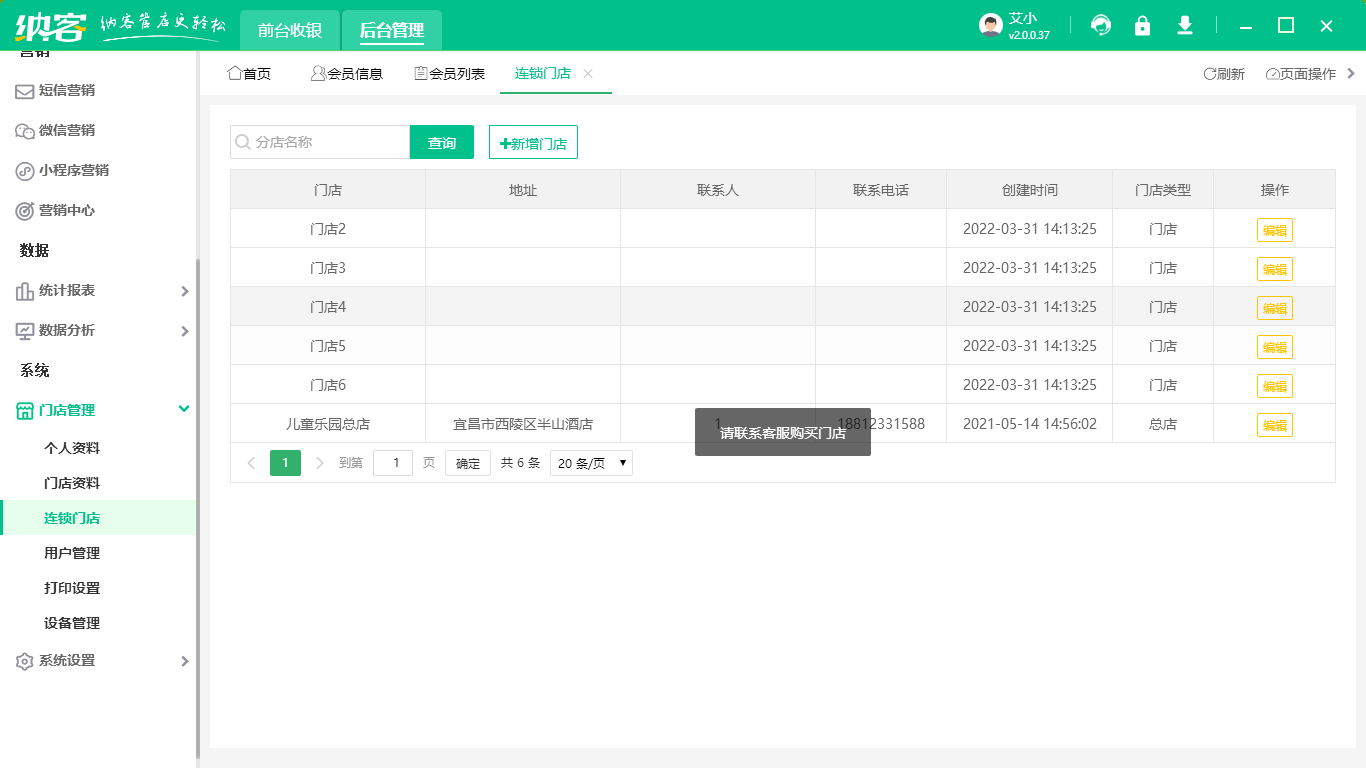Refresh the page with 刷新

(x=1224, y=73)
